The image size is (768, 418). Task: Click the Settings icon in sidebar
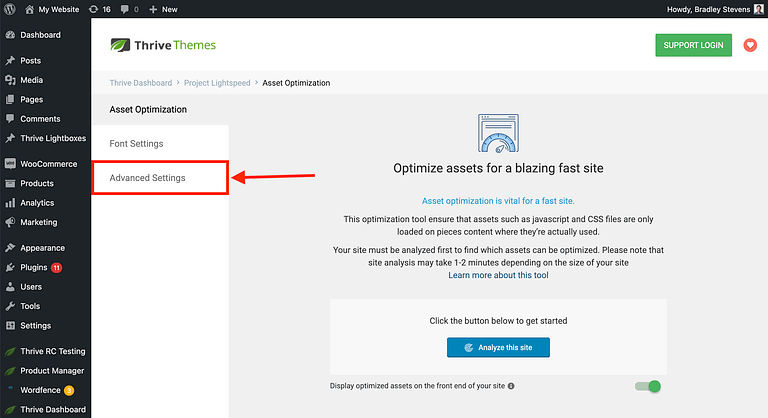point(10,325)
